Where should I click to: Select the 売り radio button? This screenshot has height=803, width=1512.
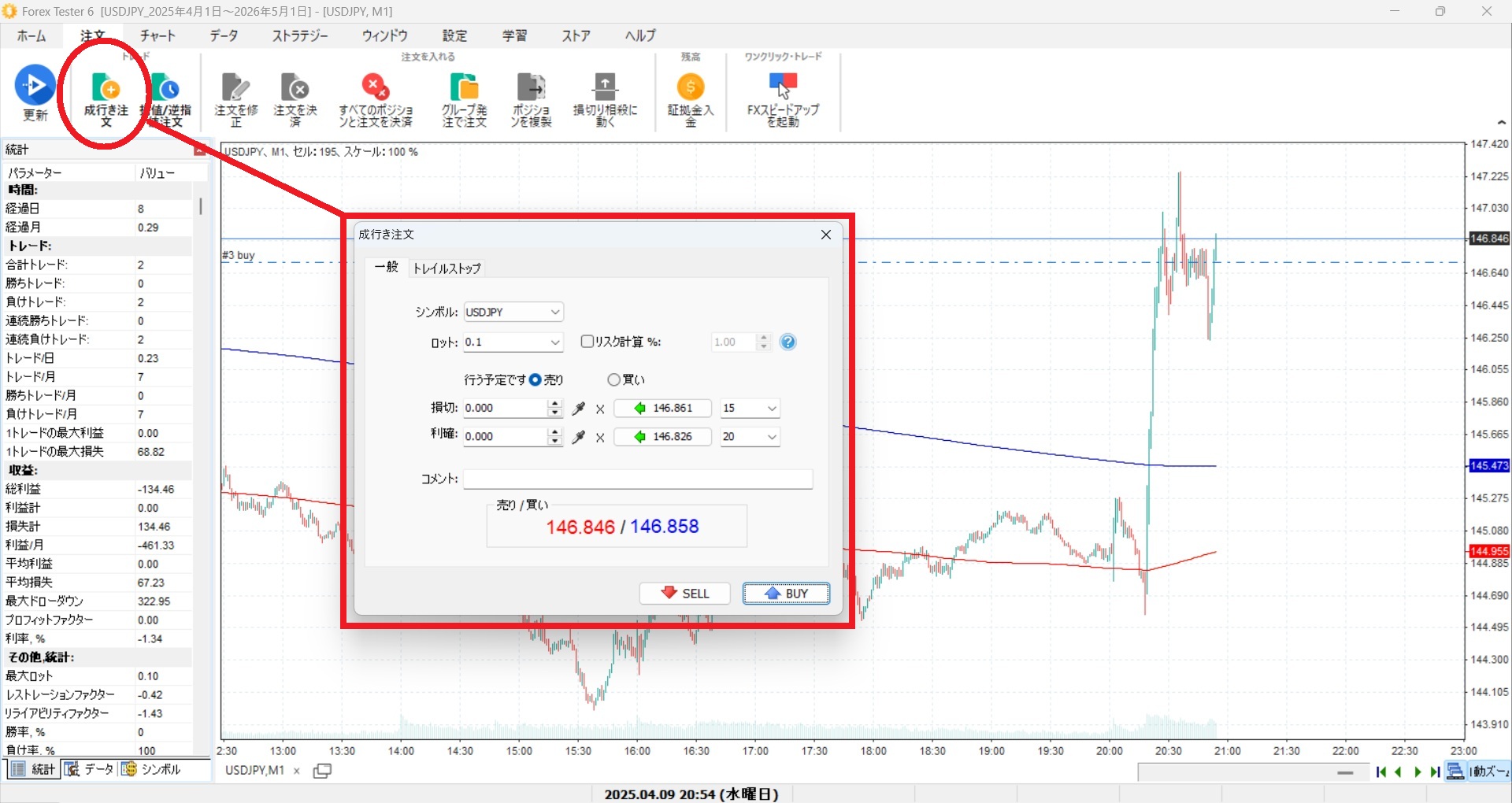(535, 379)
